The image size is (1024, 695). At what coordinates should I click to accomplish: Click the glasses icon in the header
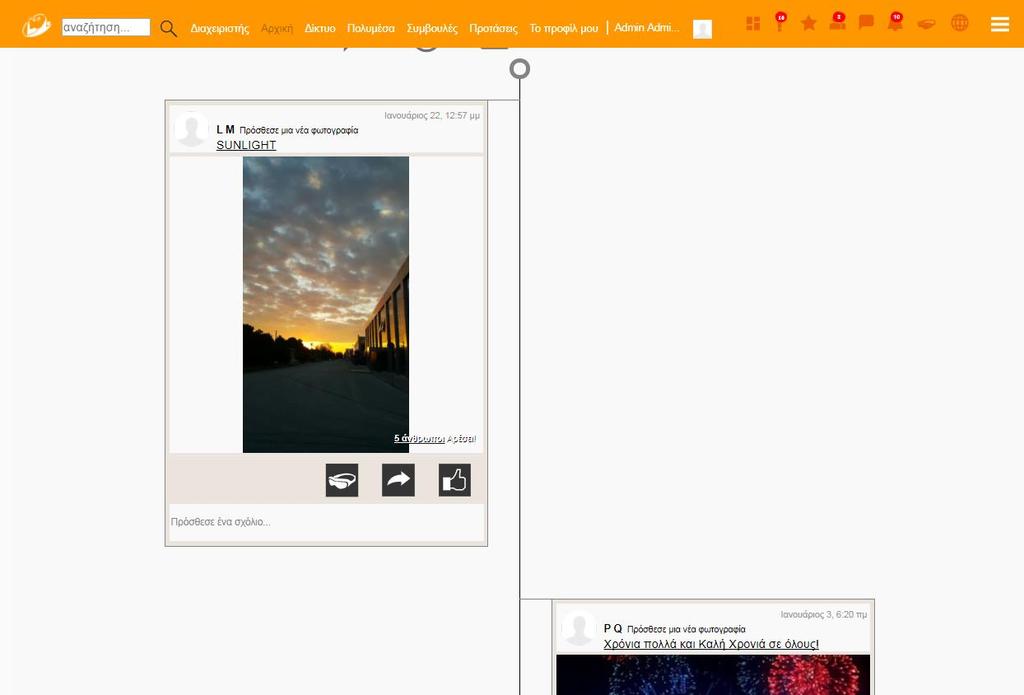pos(926,24)
